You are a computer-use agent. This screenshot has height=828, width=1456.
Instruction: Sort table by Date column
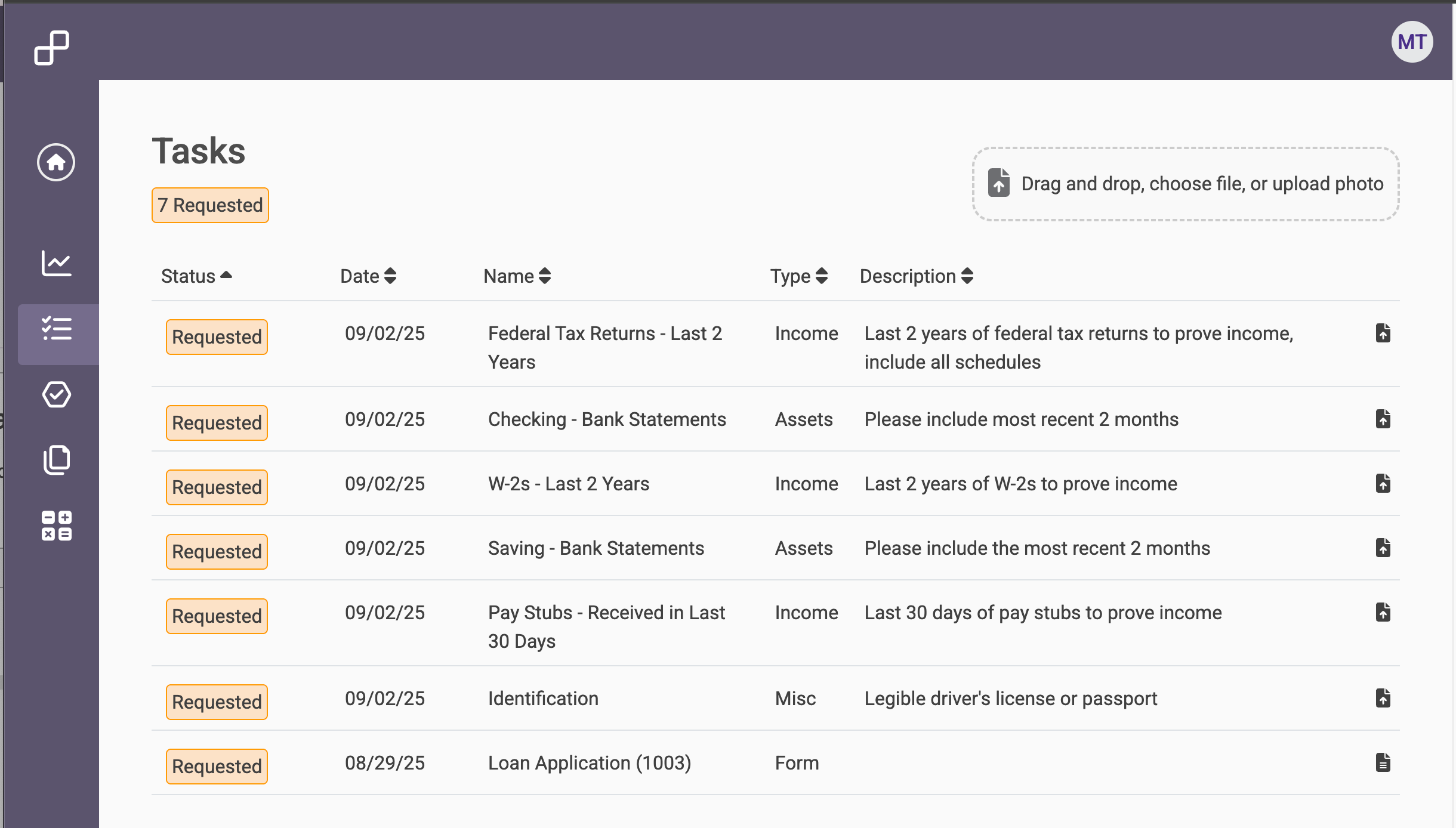368,276
